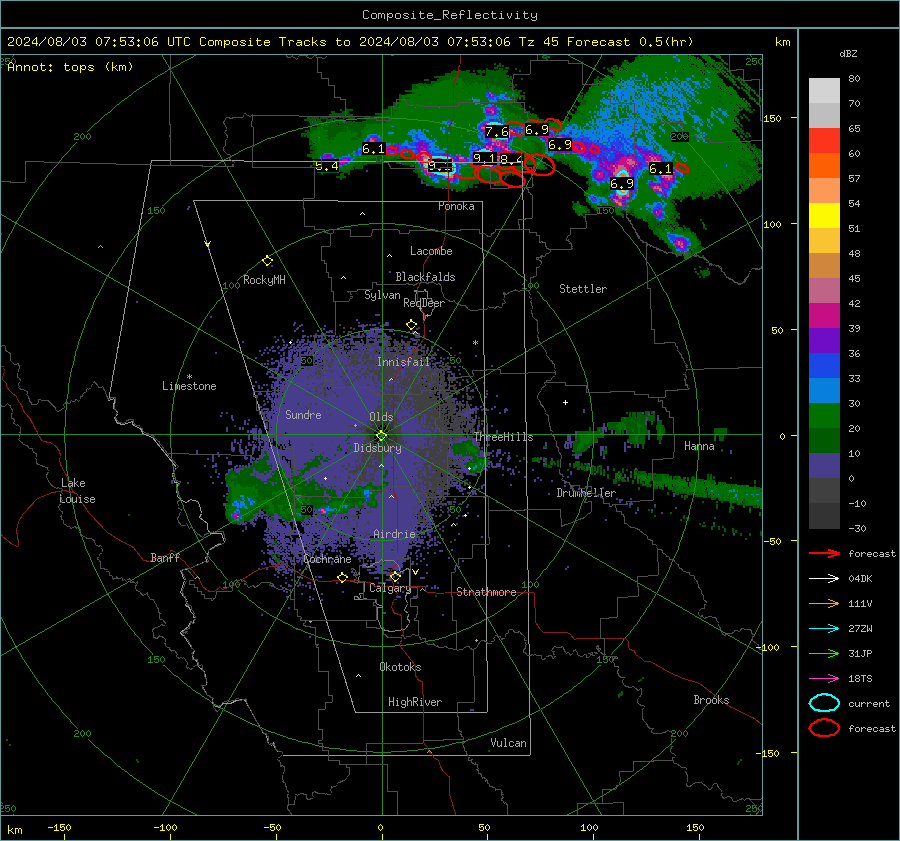Click the Composite_Reflectivity title
Image resolution: width=900 pixels, height=841 pixels.
pos(450,15)
